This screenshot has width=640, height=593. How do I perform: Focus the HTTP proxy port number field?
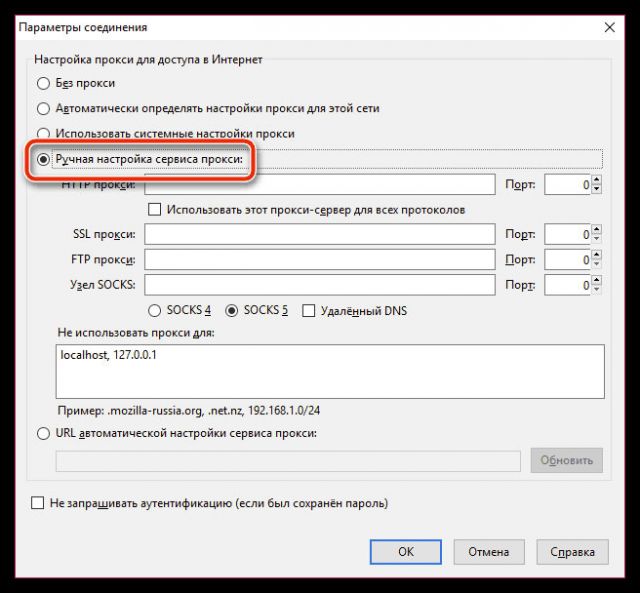[567, 185]
